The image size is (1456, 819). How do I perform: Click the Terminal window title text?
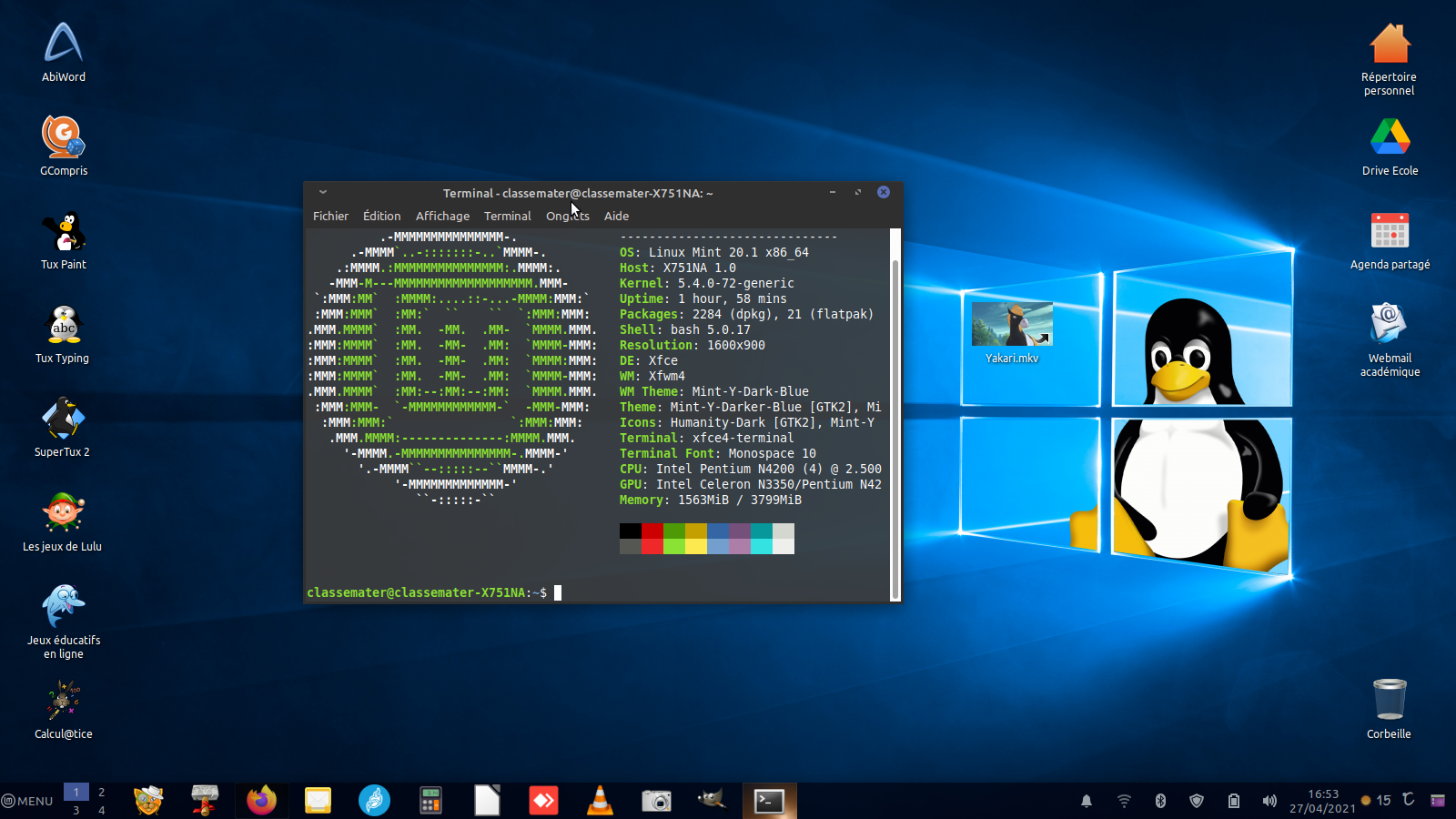tap(578, 193)
